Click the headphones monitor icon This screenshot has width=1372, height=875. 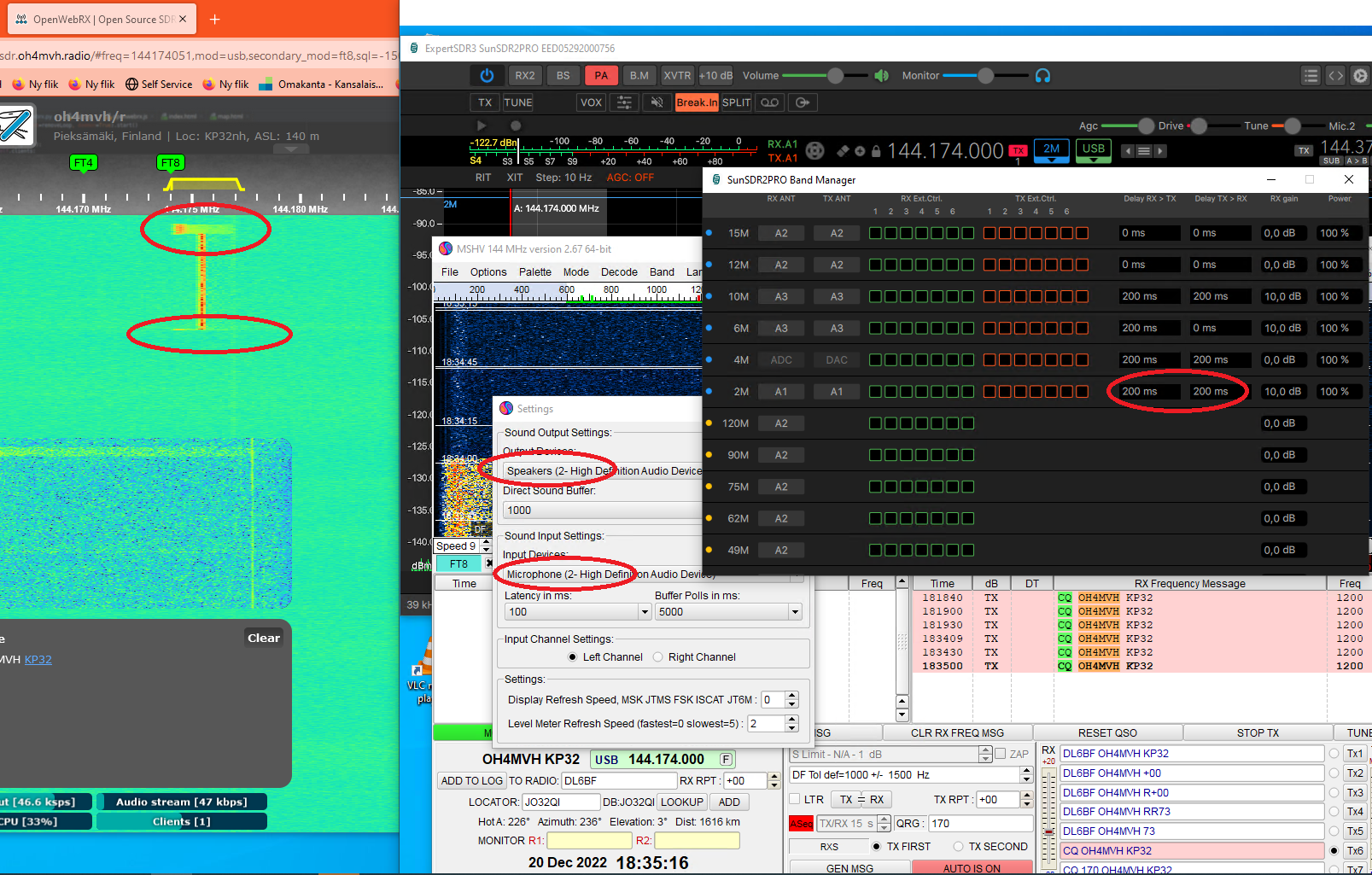[x=1042, y=76]
